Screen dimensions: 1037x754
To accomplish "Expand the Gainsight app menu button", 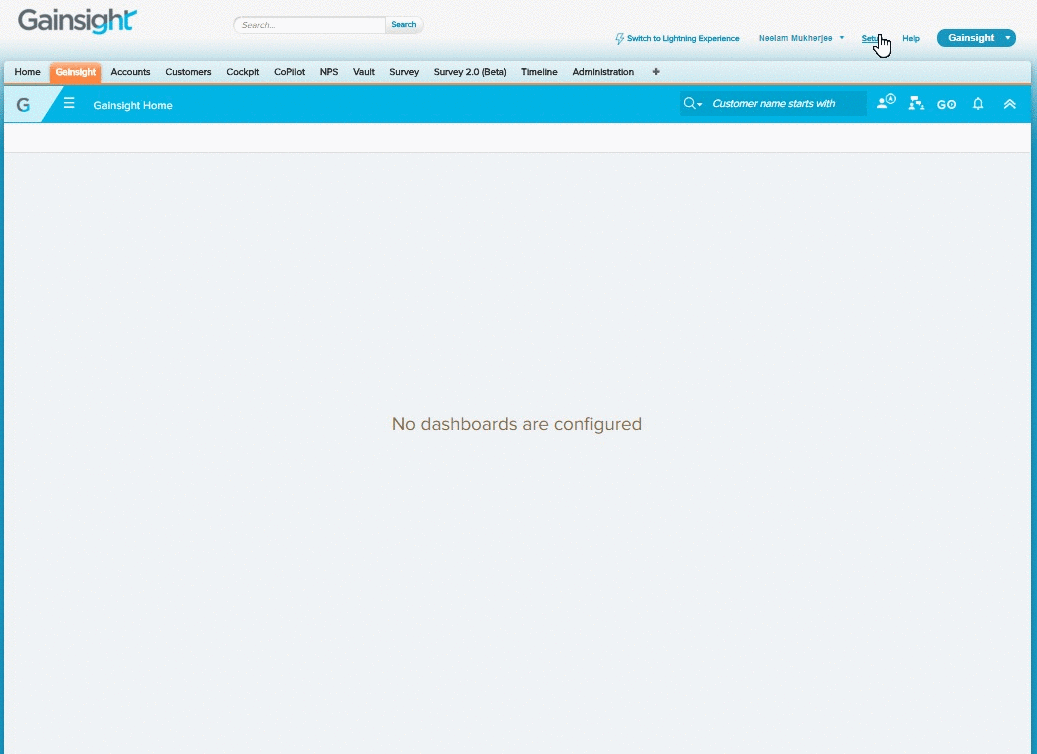I will click(976, 38).
